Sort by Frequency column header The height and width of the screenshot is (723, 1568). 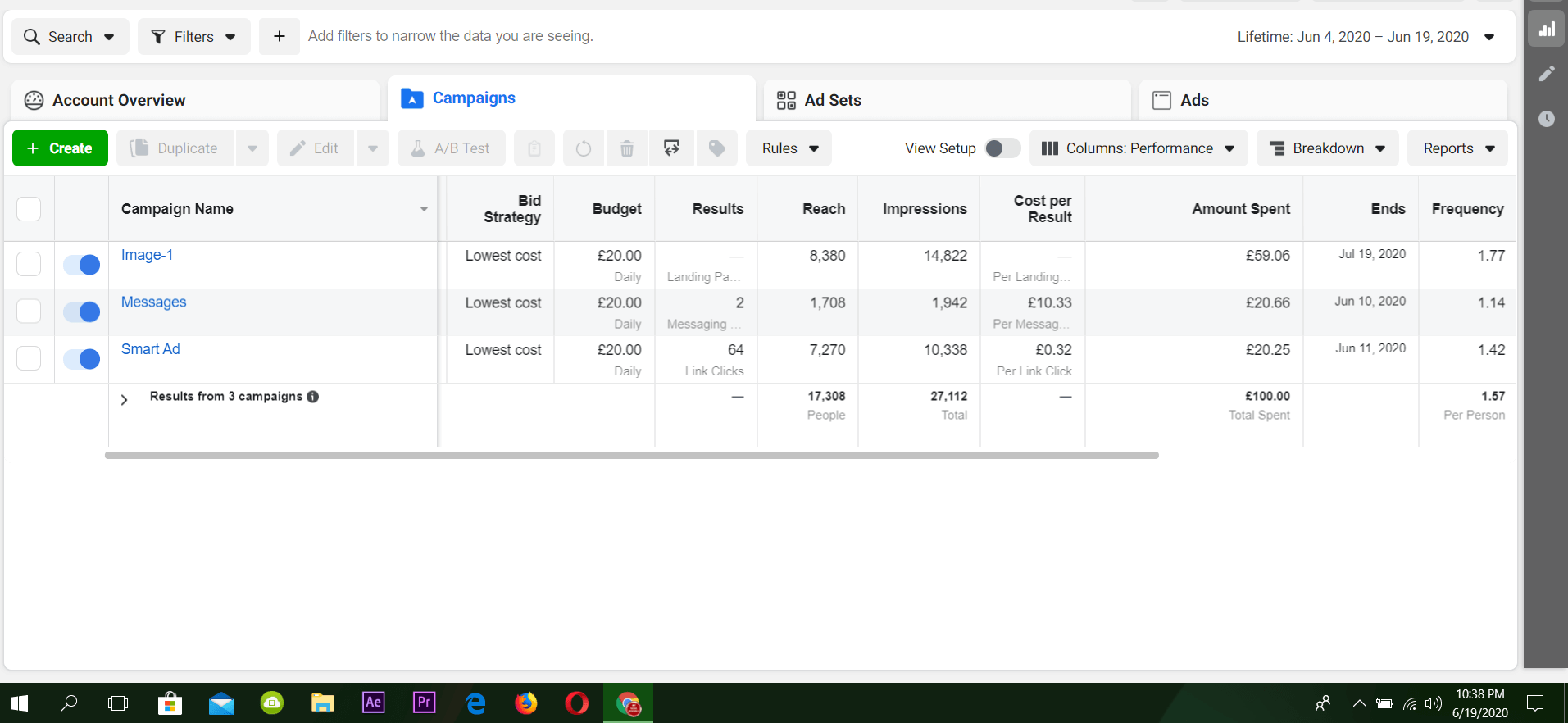[1467, 209]
